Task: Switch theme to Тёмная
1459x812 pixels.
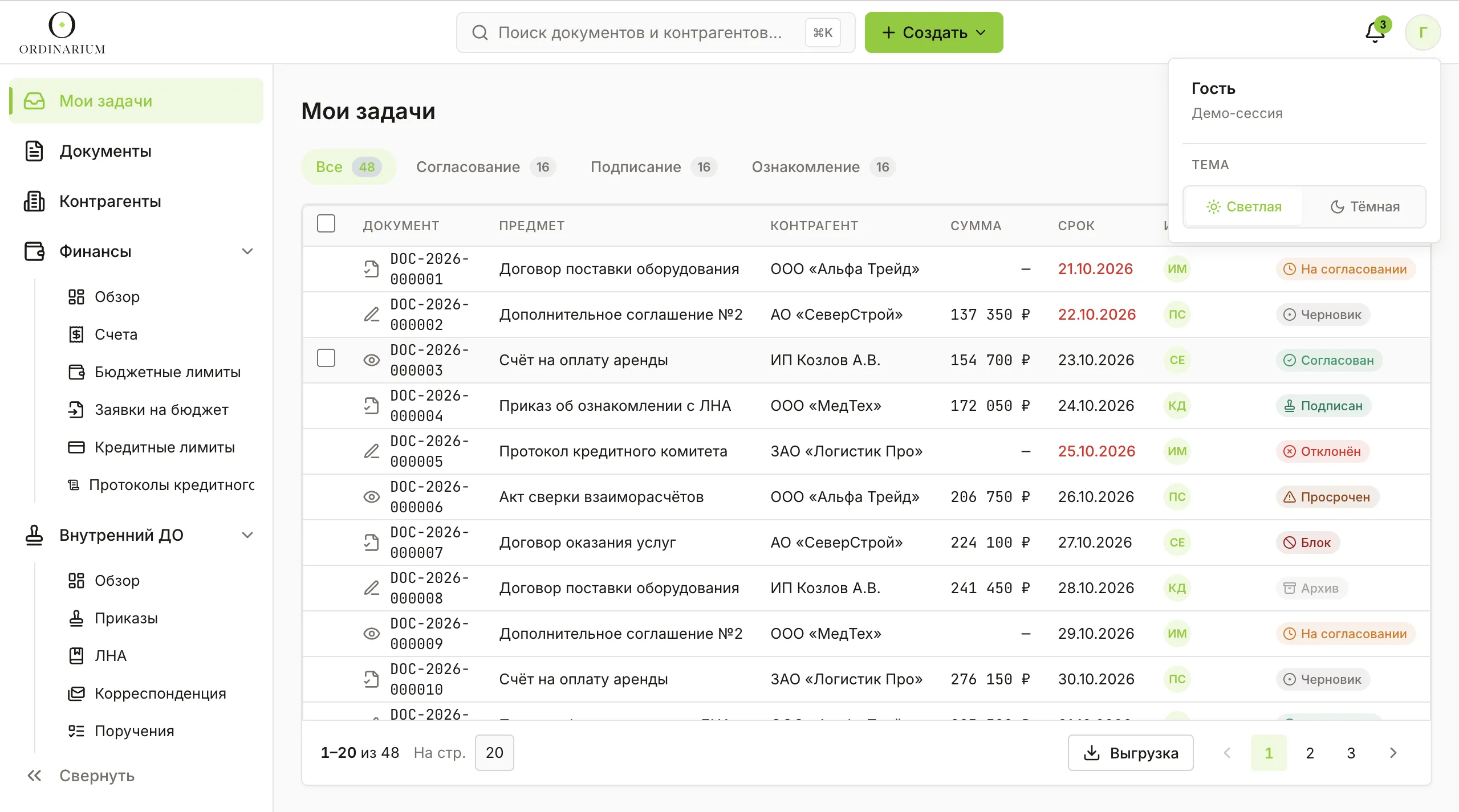Action: coord(1364,207)
